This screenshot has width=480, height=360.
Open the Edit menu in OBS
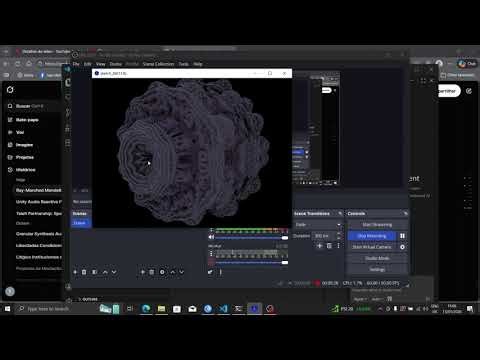(88, 64)
